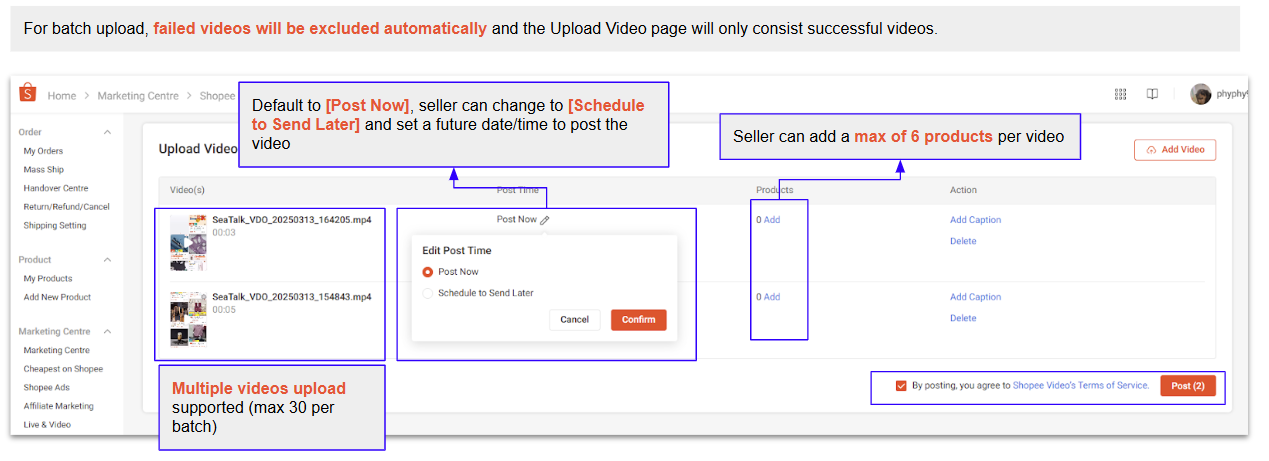Screen dimensions: 1269x461
Task: Select Schedule to Send Later option
Action: [428, 293]
